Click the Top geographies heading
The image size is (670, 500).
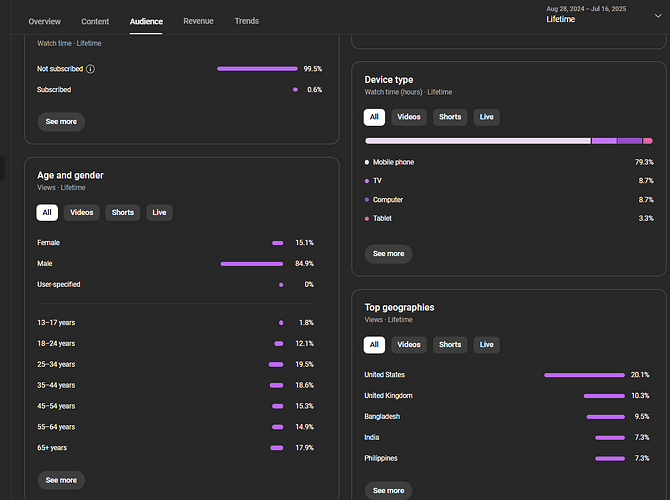[x=400, y=308]
